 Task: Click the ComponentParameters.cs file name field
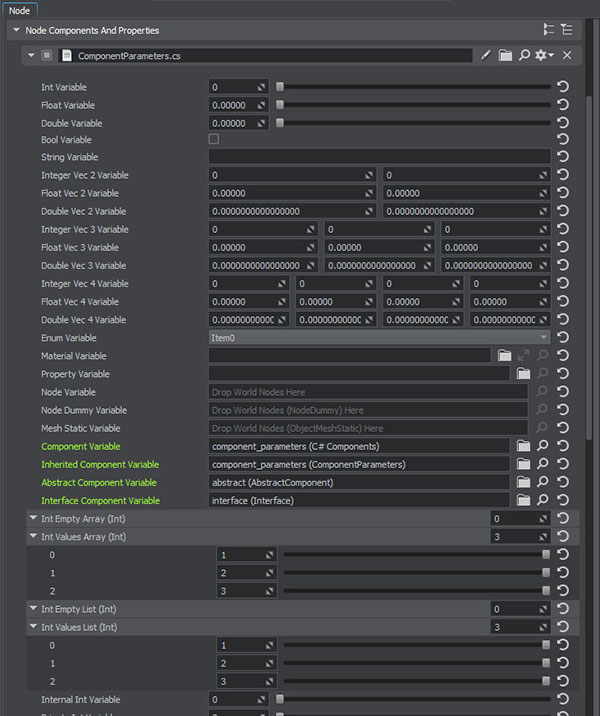coord(265,55)
